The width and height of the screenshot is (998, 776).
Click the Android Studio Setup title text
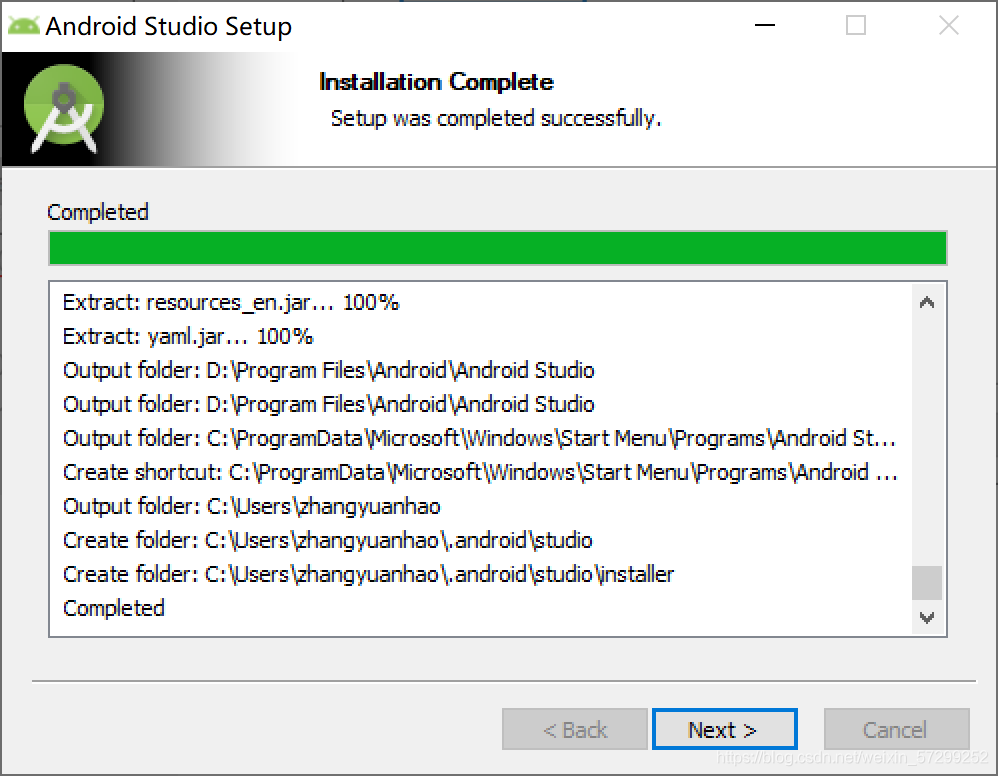pos(169,26)
